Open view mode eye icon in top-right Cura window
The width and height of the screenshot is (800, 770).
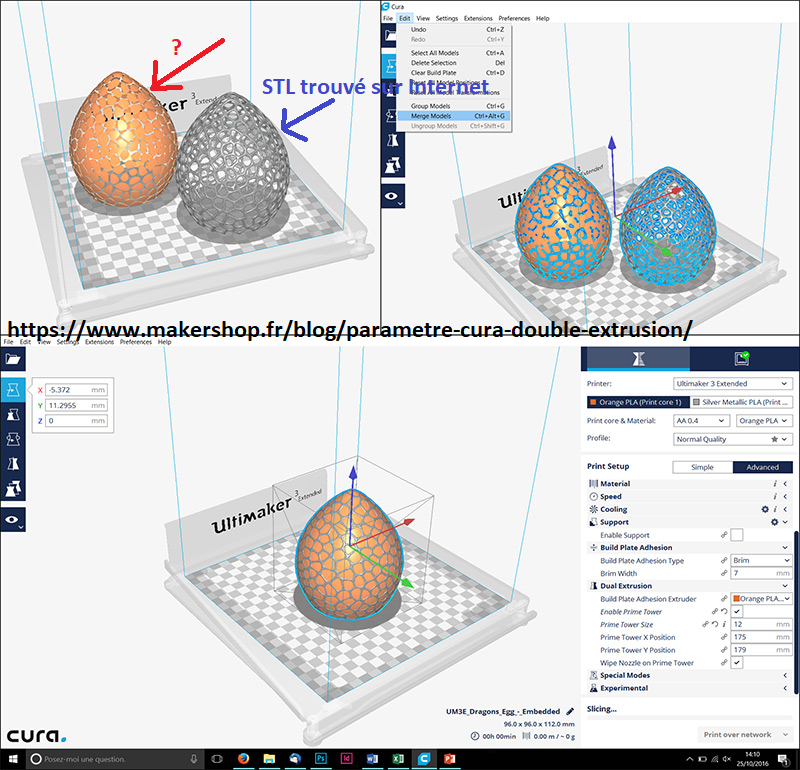tap(393, 196)
